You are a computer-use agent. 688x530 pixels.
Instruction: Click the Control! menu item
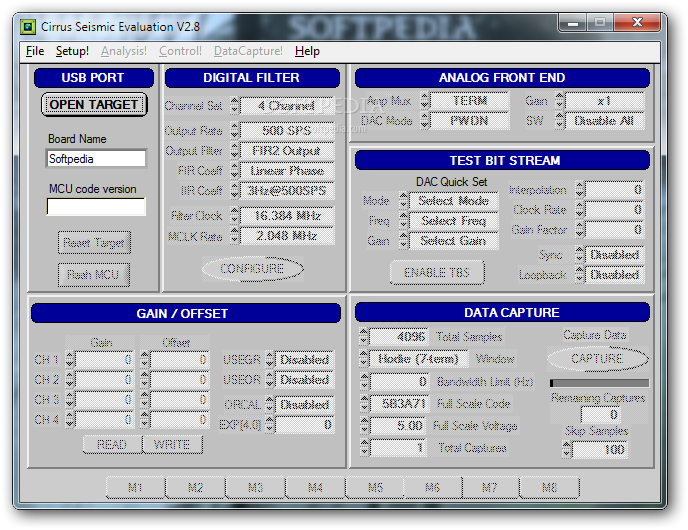[180, 51]
